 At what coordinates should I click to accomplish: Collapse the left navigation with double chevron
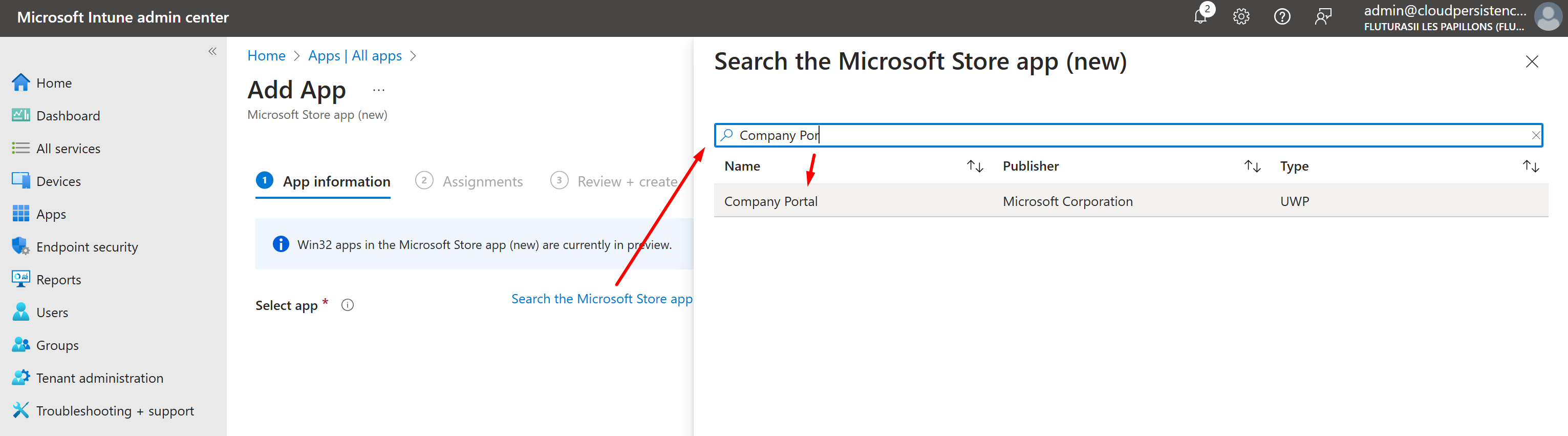click(212, 51)
